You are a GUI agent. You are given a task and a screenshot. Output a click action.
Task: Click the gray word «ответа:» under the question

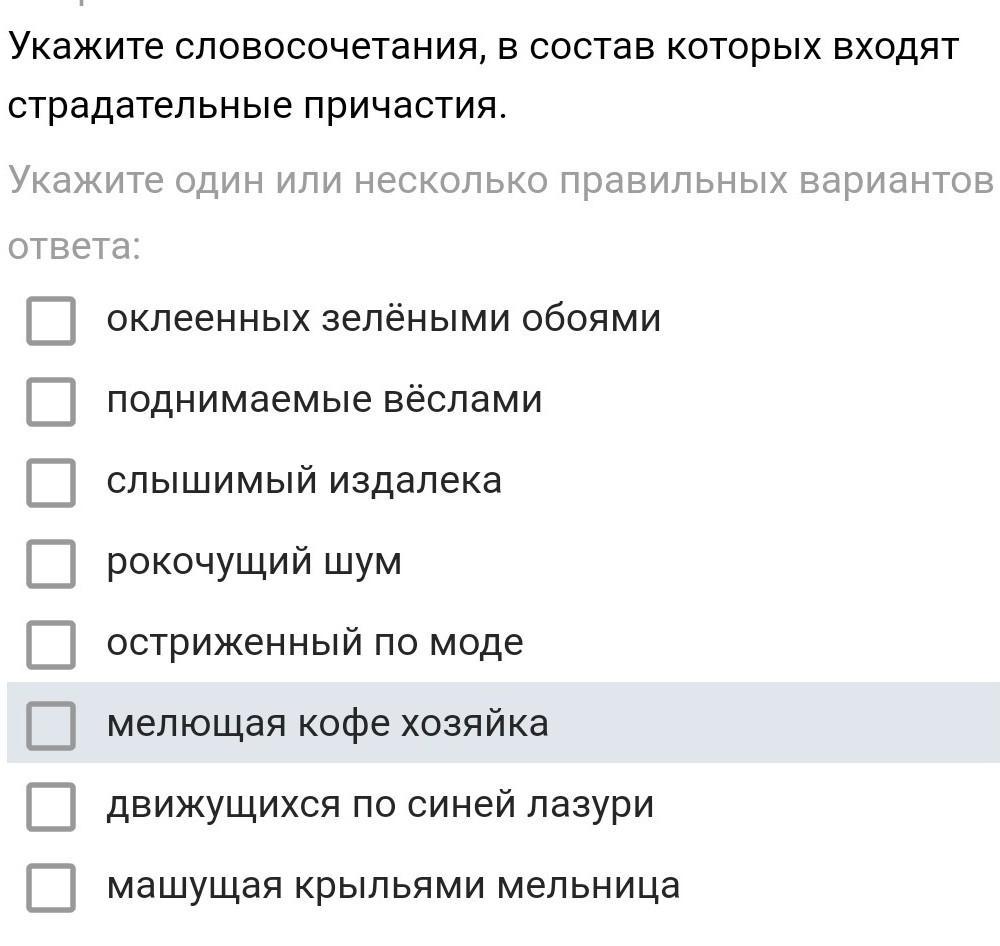coord(75,246)
